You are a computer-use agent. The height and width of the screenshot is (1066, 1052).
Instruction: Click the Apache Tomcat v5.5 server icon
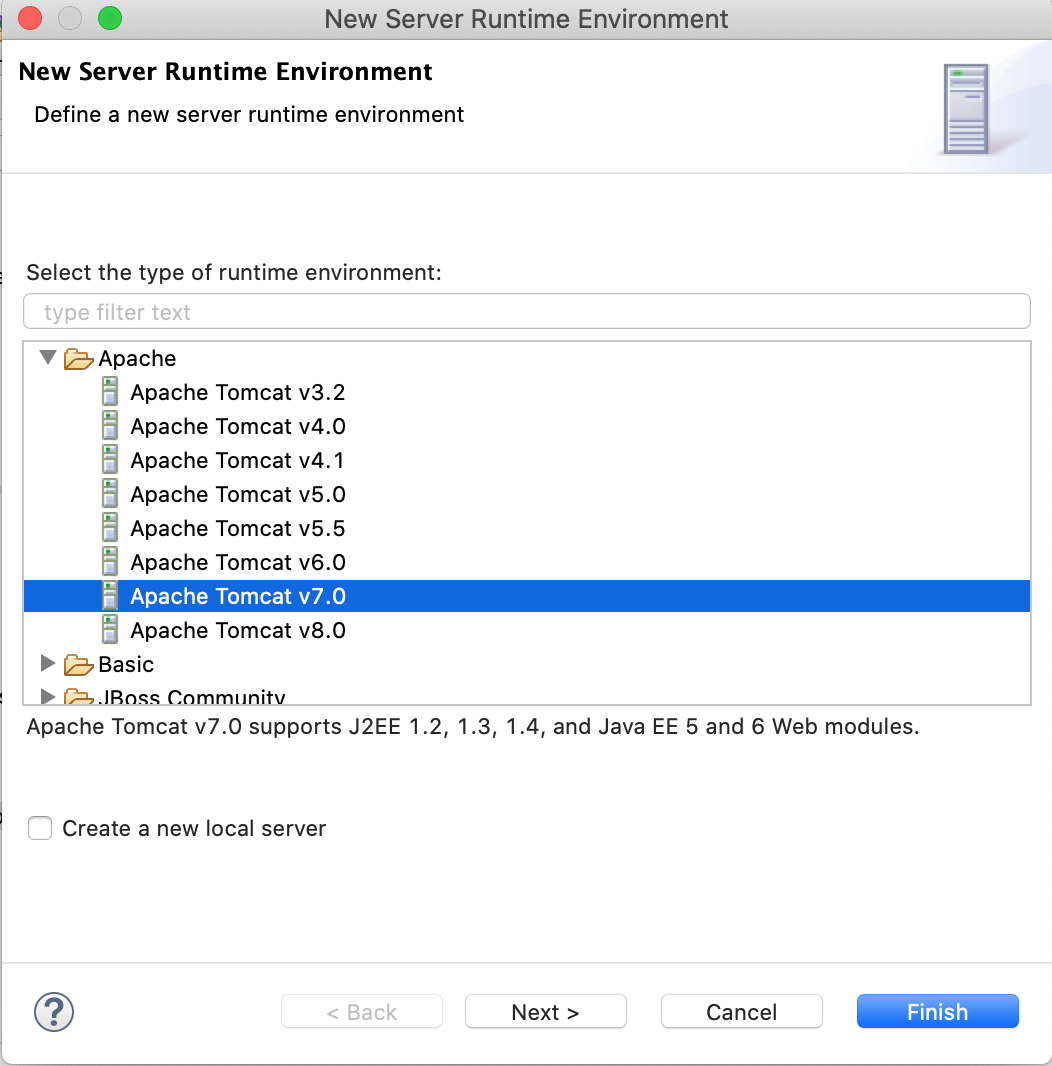109,528
